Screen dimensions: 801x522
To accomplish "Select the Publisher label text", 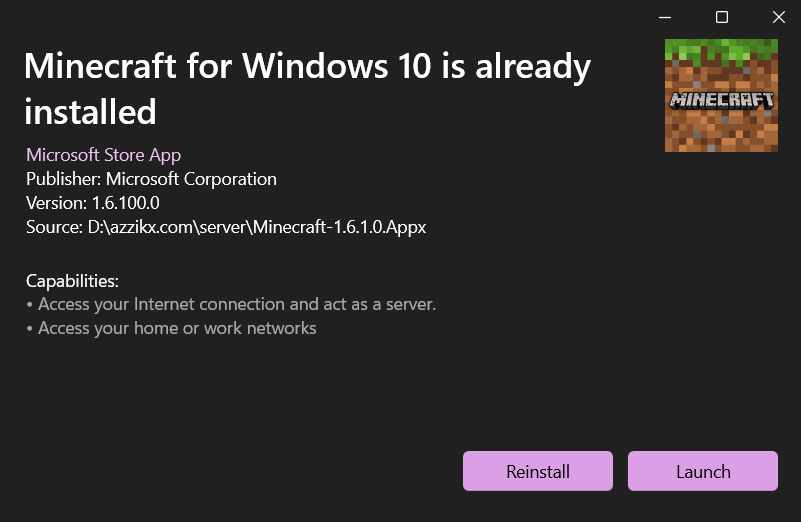I will coord(63,179).
